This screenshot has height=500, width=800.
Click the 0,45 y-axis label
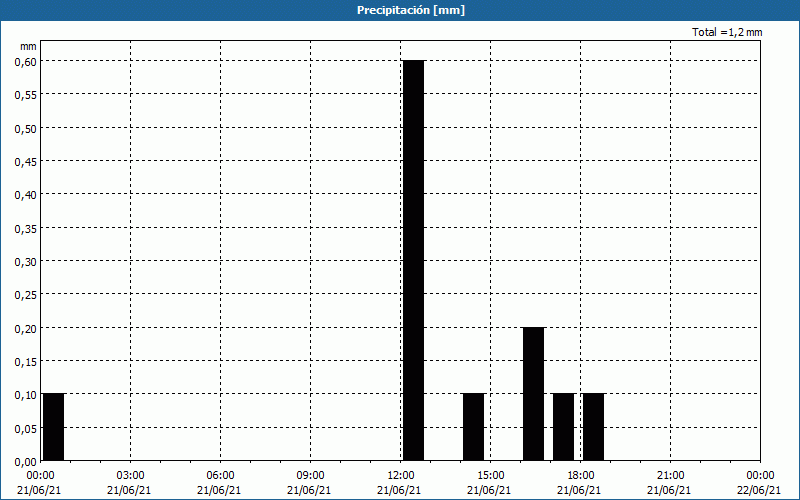[26, 161]
